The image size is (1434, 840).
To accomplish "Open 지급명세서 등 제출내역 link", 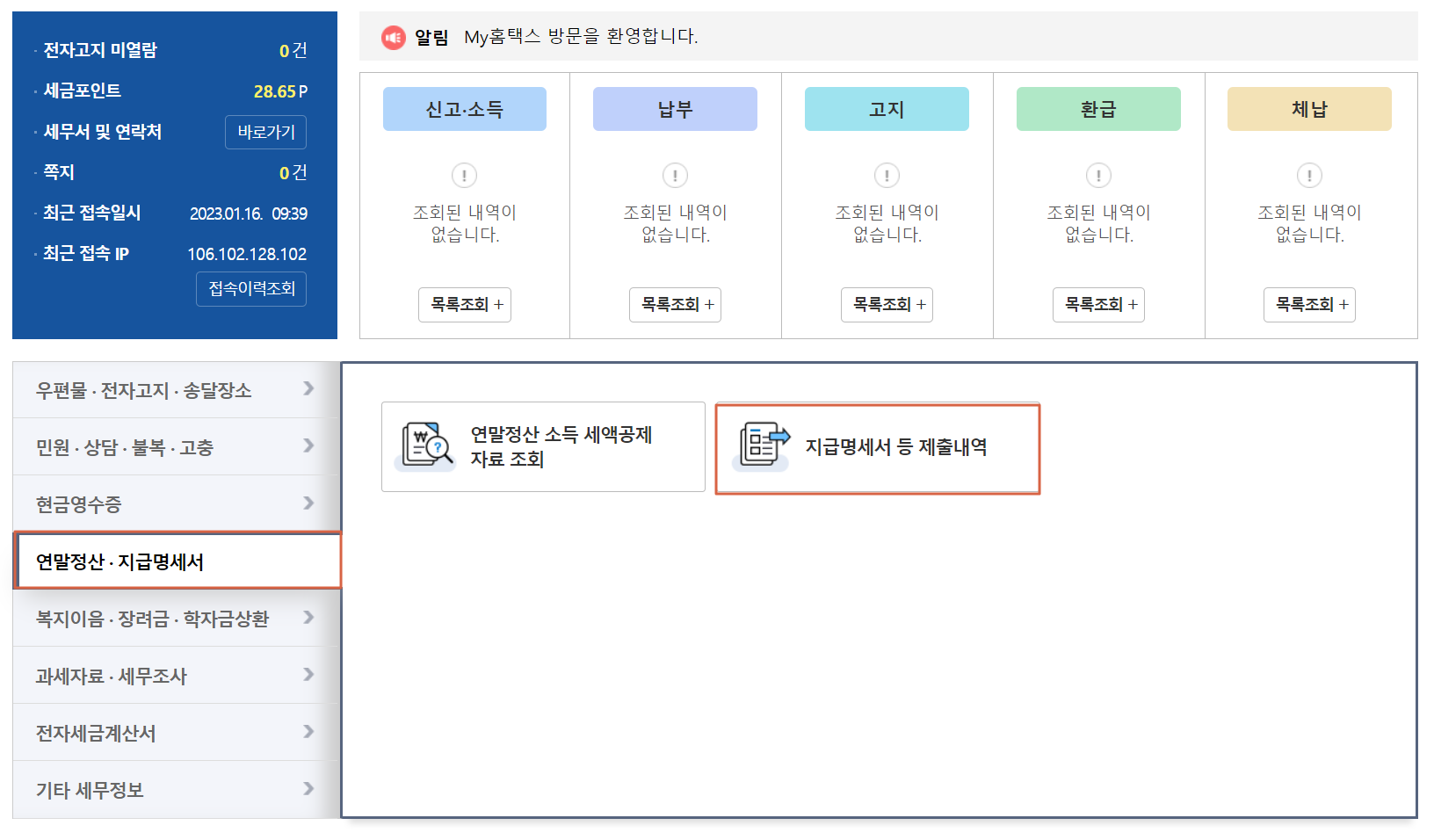I will pos(878,448).
